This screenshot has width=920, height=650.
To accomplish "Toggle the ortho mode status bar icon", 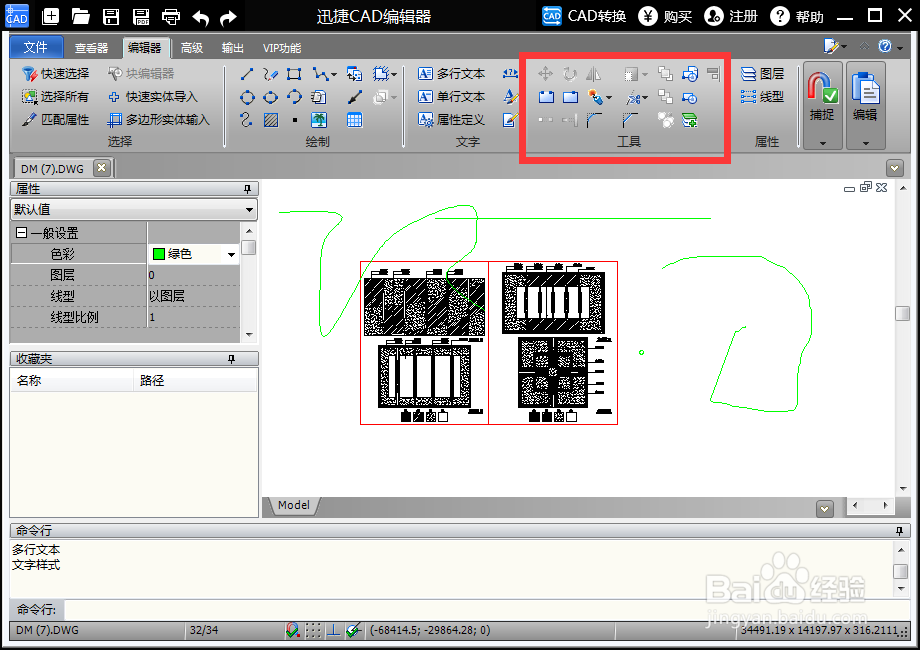I will click(333, 631).
